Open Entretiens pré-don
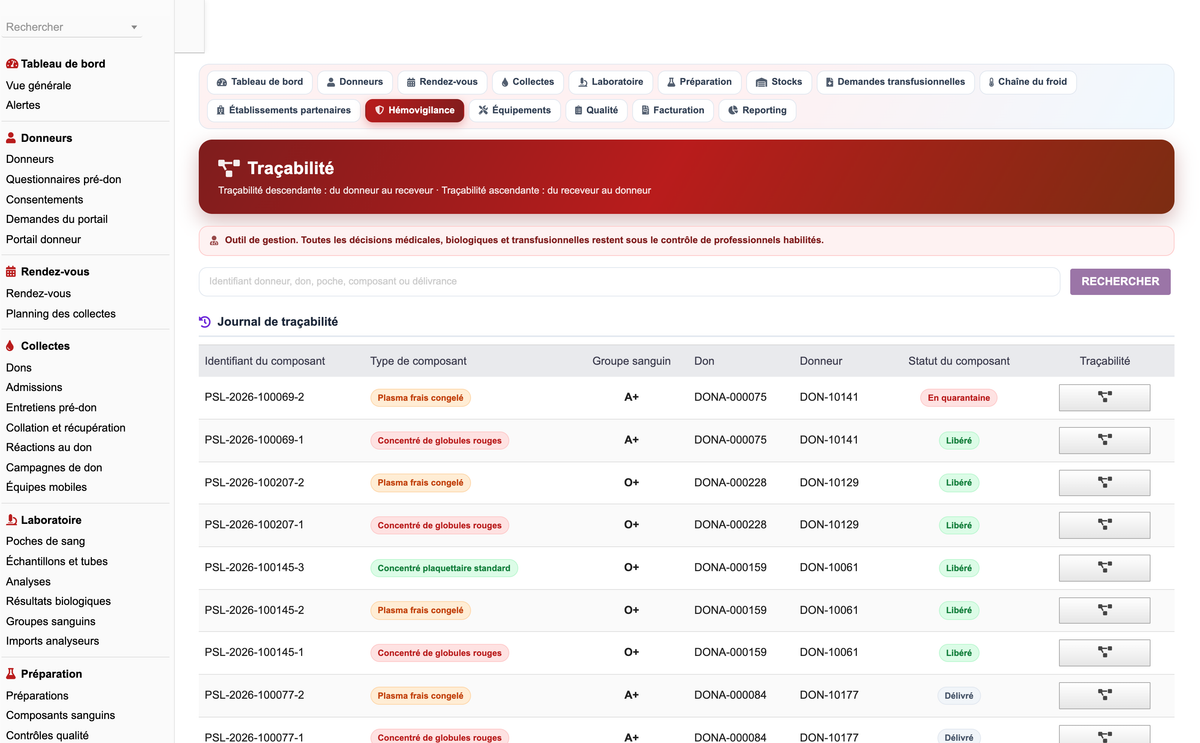Viewport: 1200px width, 743px height. [x=51, y=408]
